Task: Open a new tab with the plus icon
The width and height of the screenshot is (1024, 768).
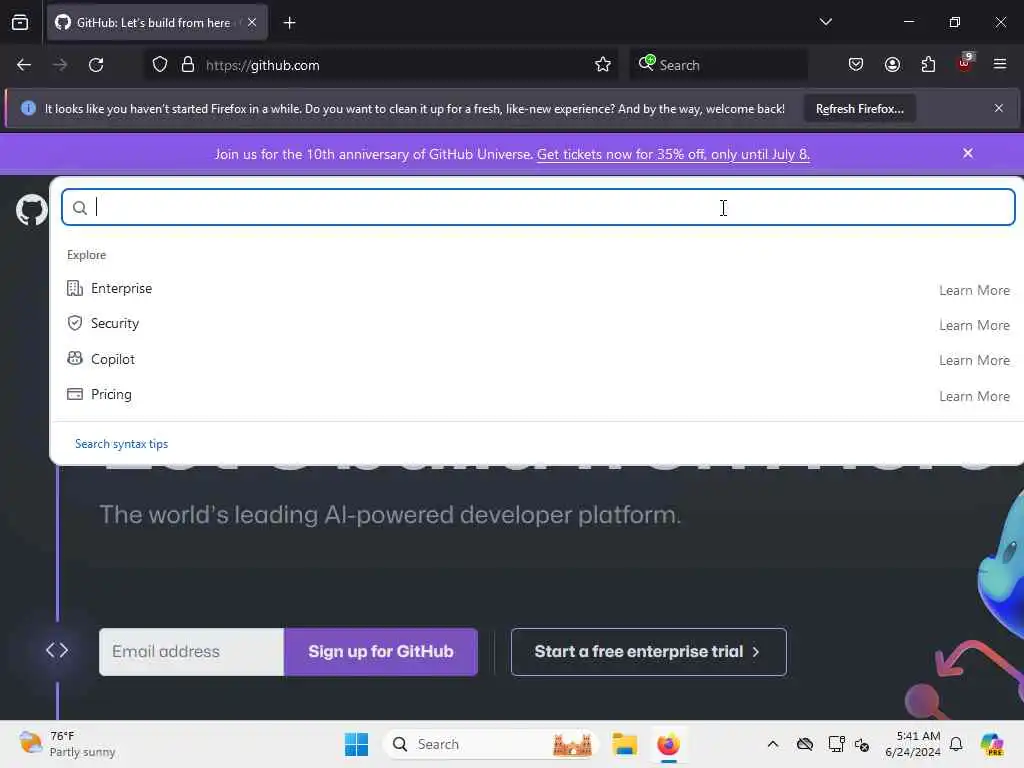Action: (x=289, y=23)
